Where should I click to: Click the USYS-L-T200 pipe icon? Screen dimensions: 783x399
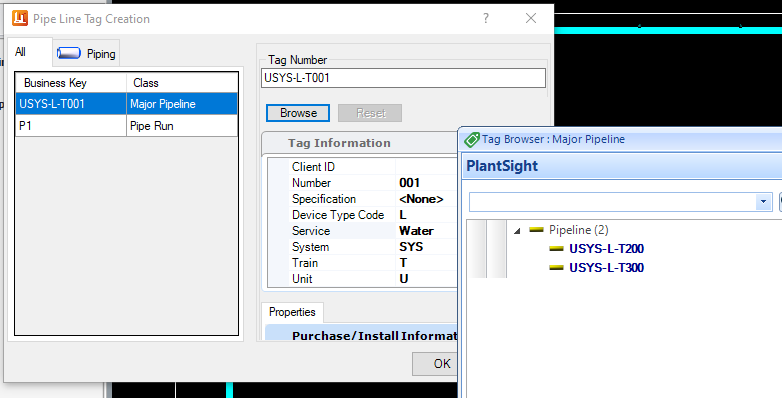(556, 248)
